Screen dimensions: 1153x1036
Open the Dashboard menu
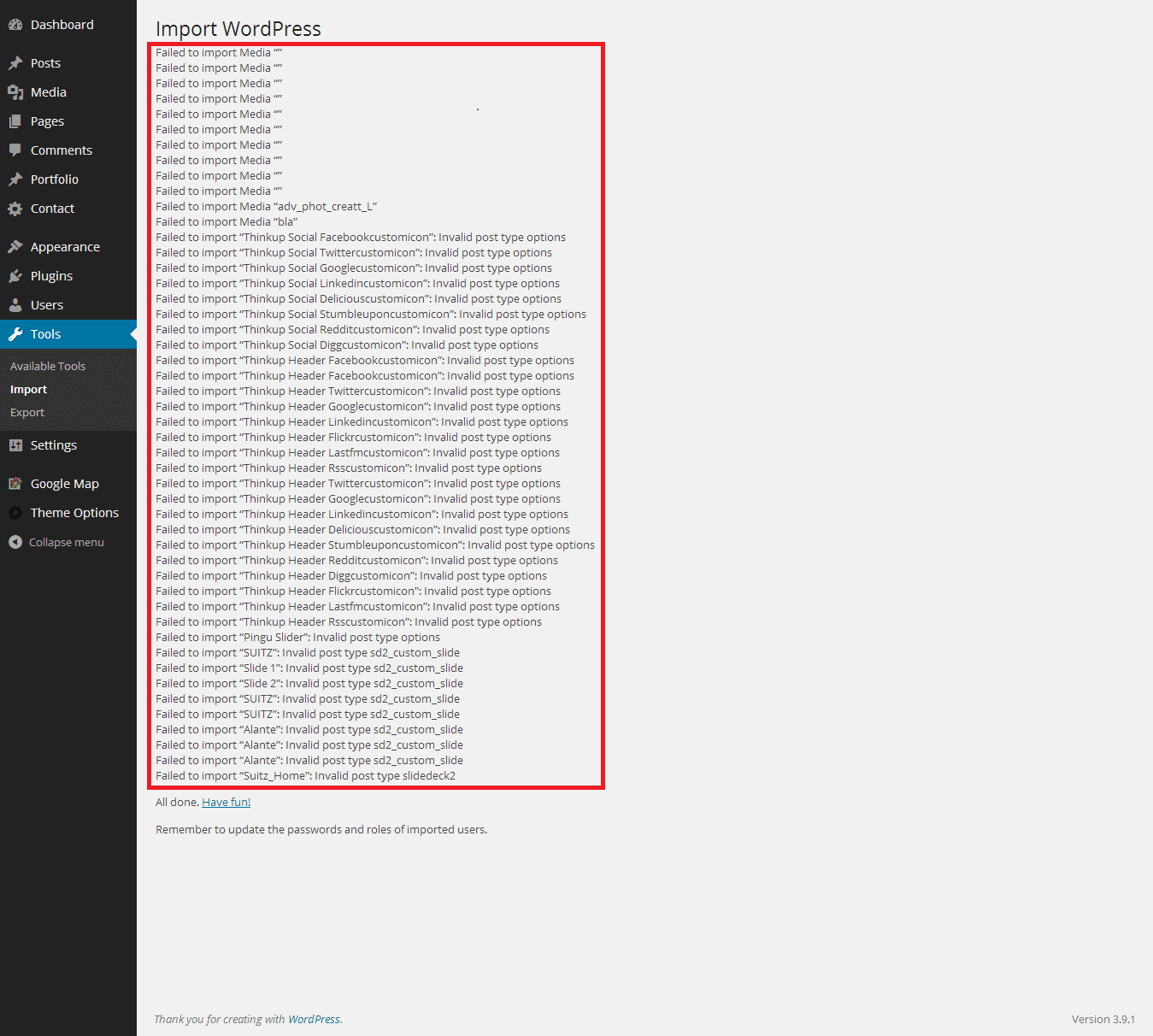pos(68,25)
